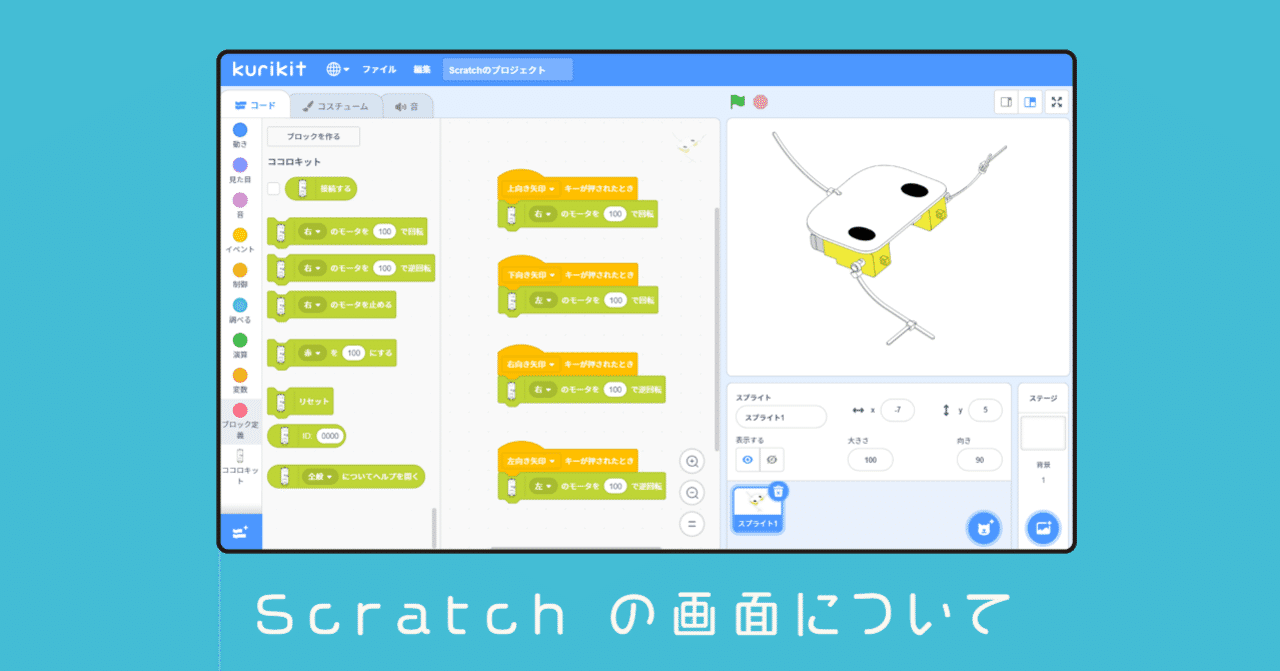Reset the workspace zoom level

tap(691, 522)
